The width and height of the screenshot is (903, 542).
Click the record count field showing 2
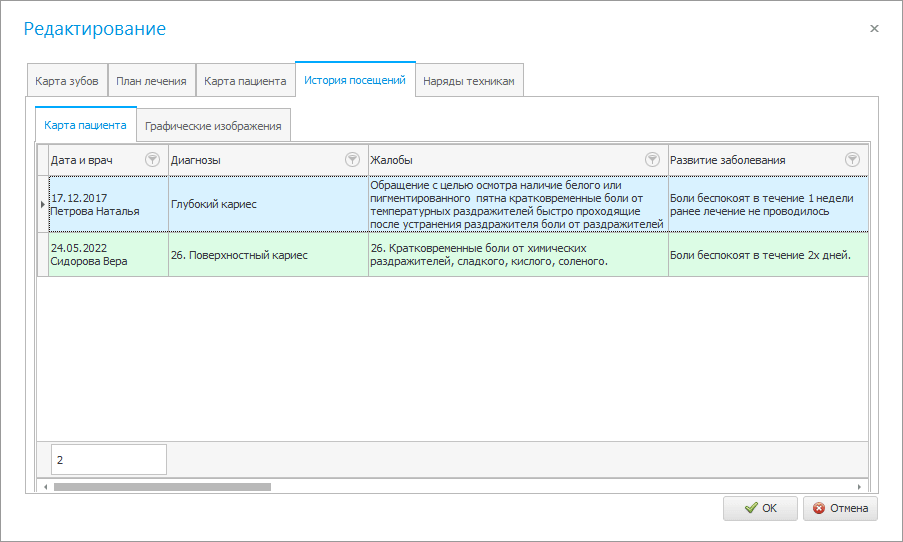108,460
